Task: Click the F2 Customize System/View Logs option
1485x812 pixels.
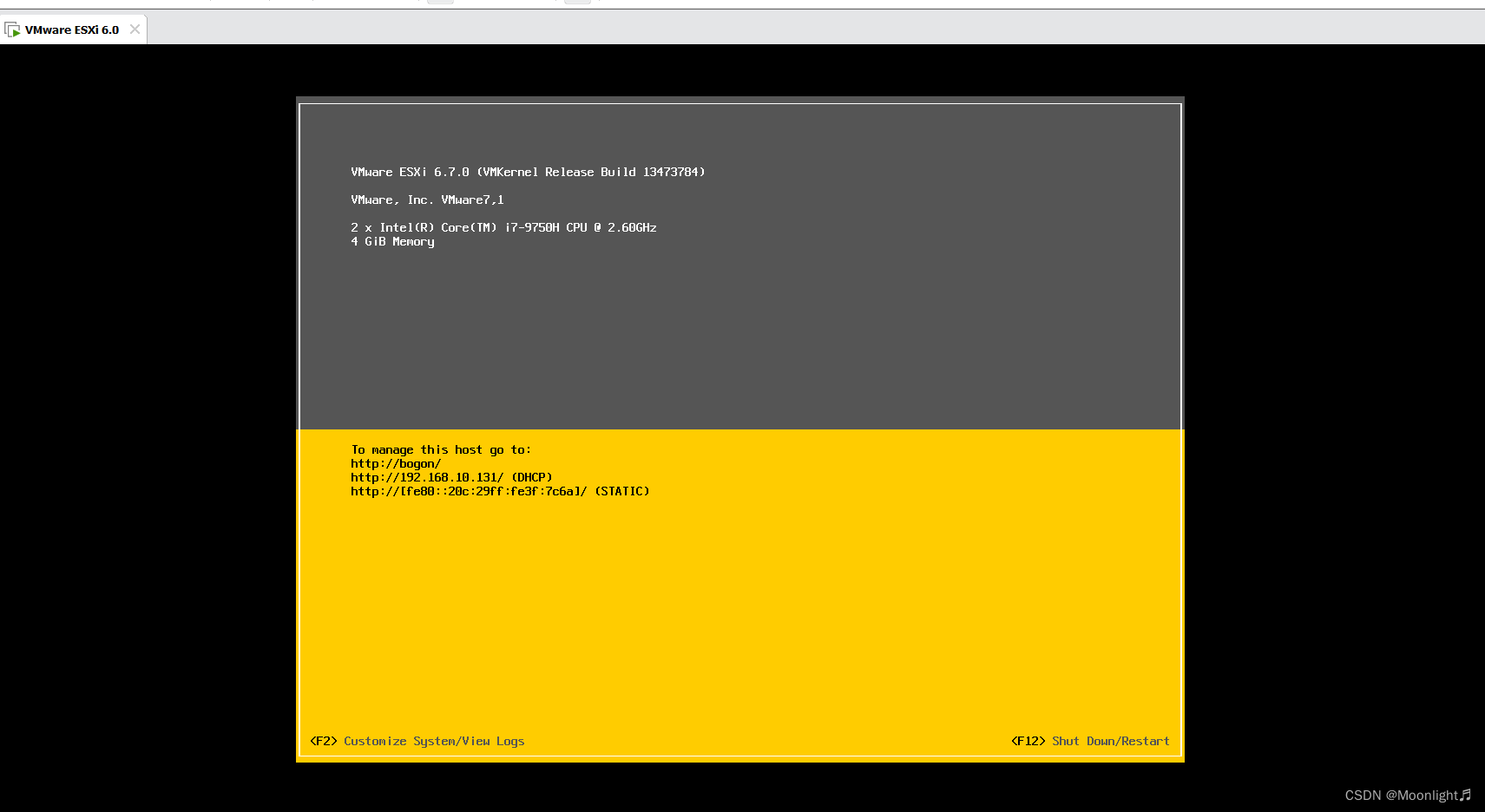Action: (417, 742)
